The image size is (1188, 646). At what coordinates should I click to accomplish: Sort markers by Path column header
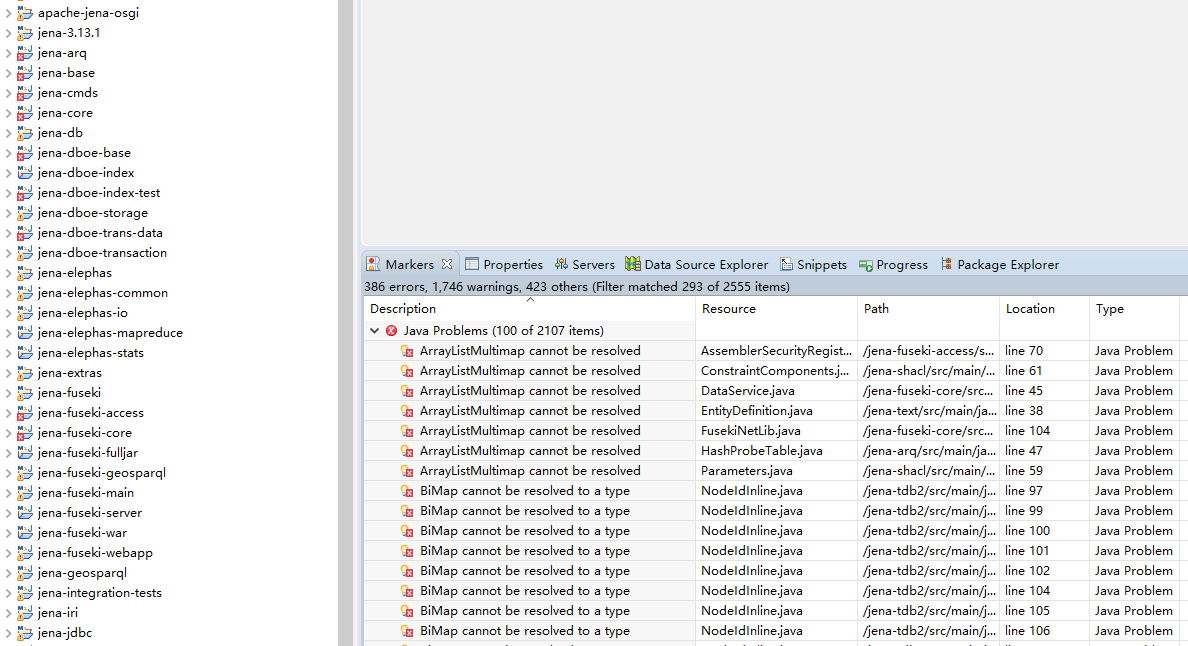click(x=929, y=309)
